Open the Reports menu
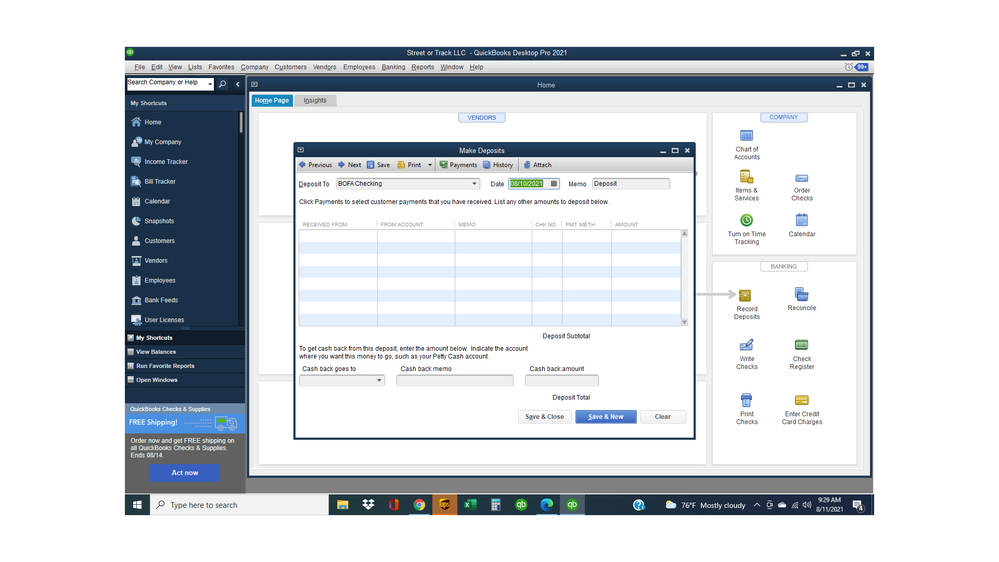 click(x=422, y=67)
